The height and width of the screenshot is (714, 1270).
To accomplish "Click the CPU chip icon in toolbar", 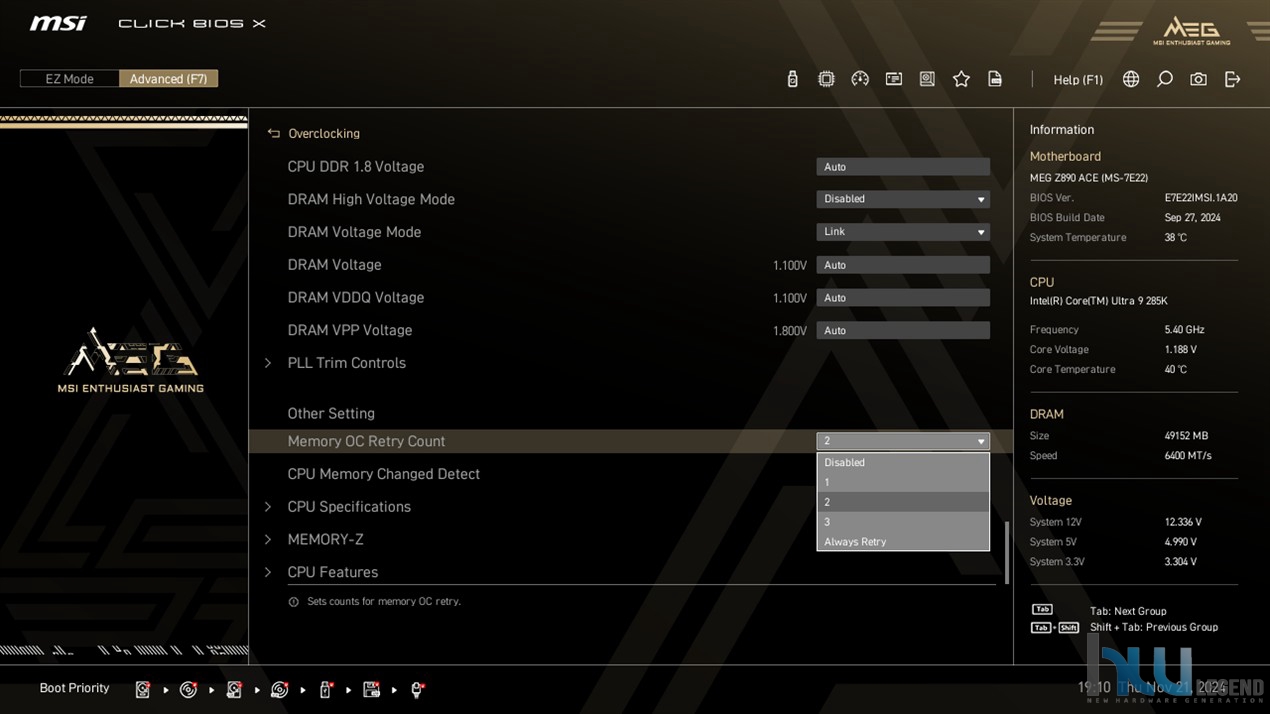I will (x=826, y=79).
